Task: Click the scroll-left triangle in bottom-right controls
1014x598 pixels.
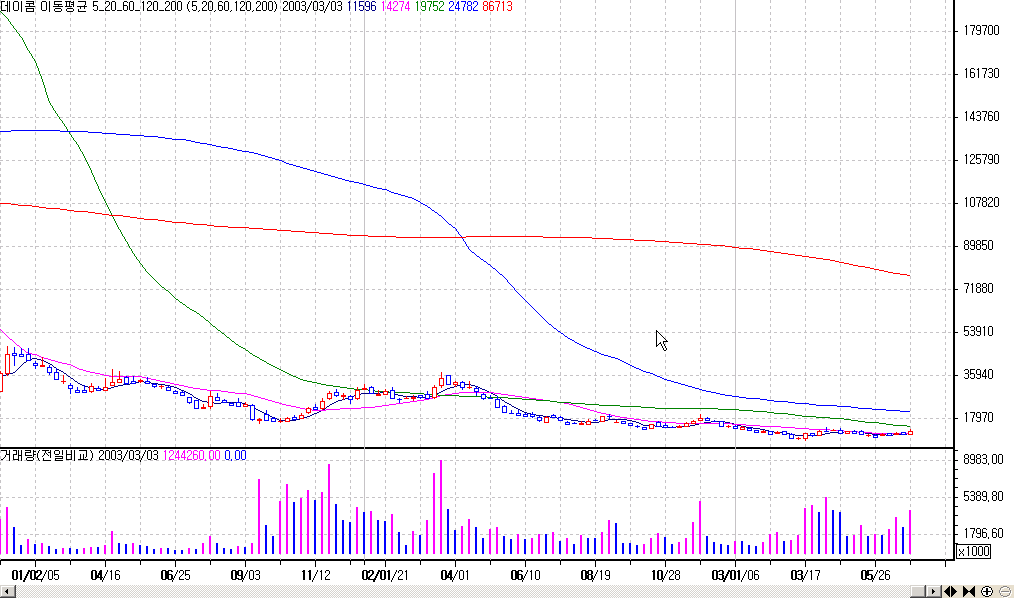Action: 949,590
